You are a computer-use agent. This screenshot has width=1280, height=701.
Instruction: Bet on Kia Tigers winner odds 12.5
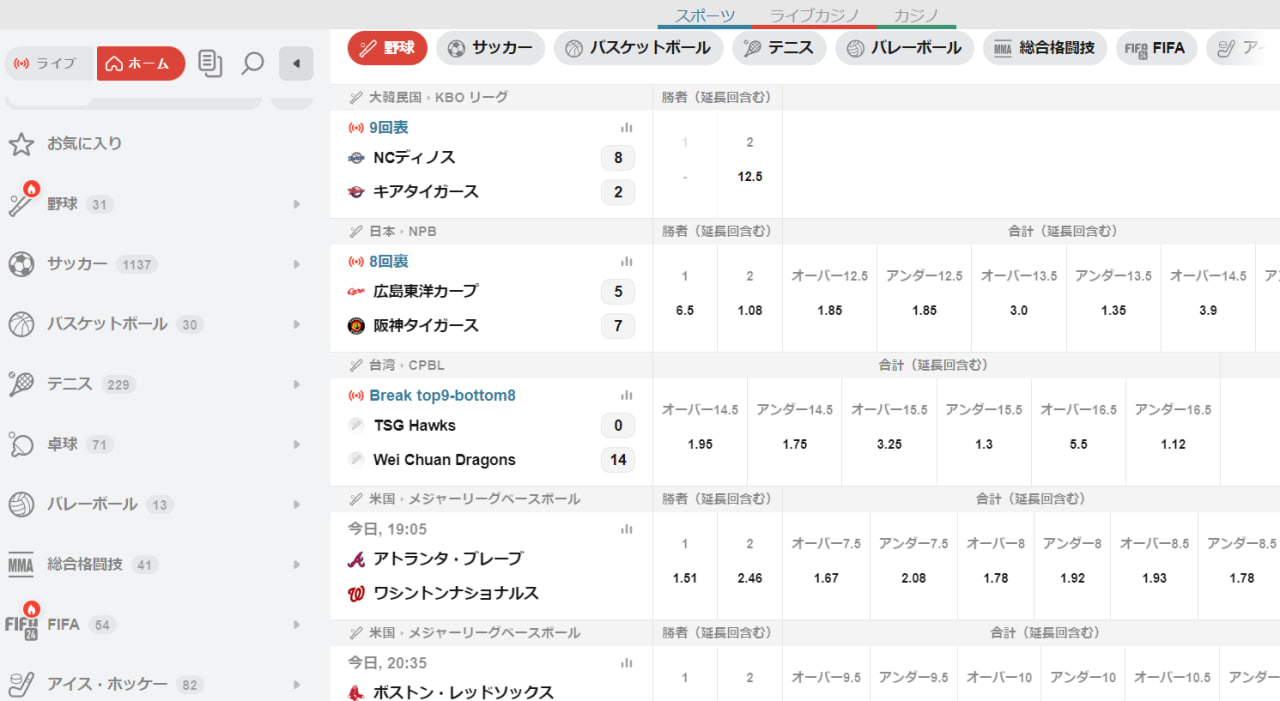(x=750, y=164)
